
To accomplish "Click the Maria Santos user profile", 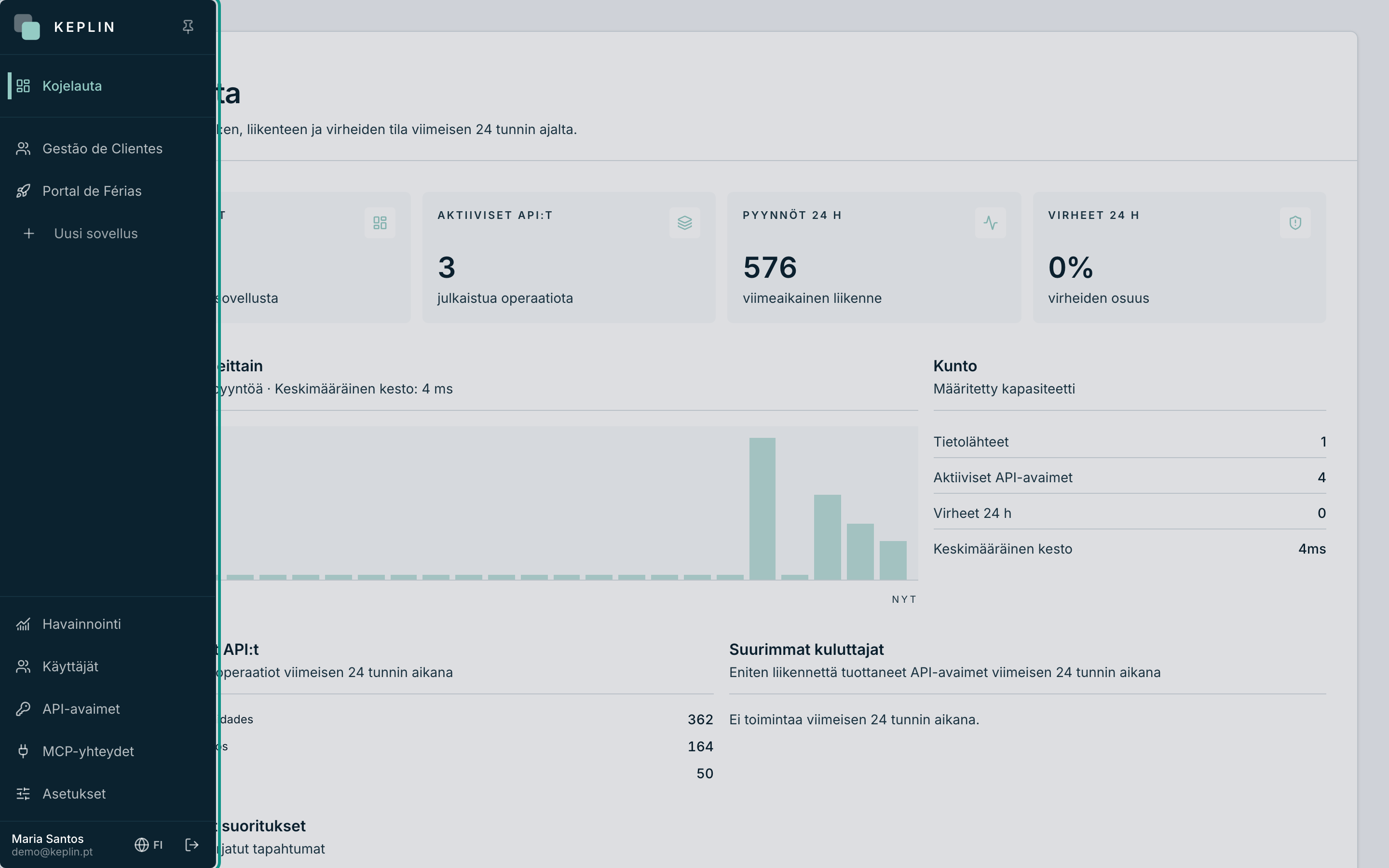I will click(x=52, y=844).
